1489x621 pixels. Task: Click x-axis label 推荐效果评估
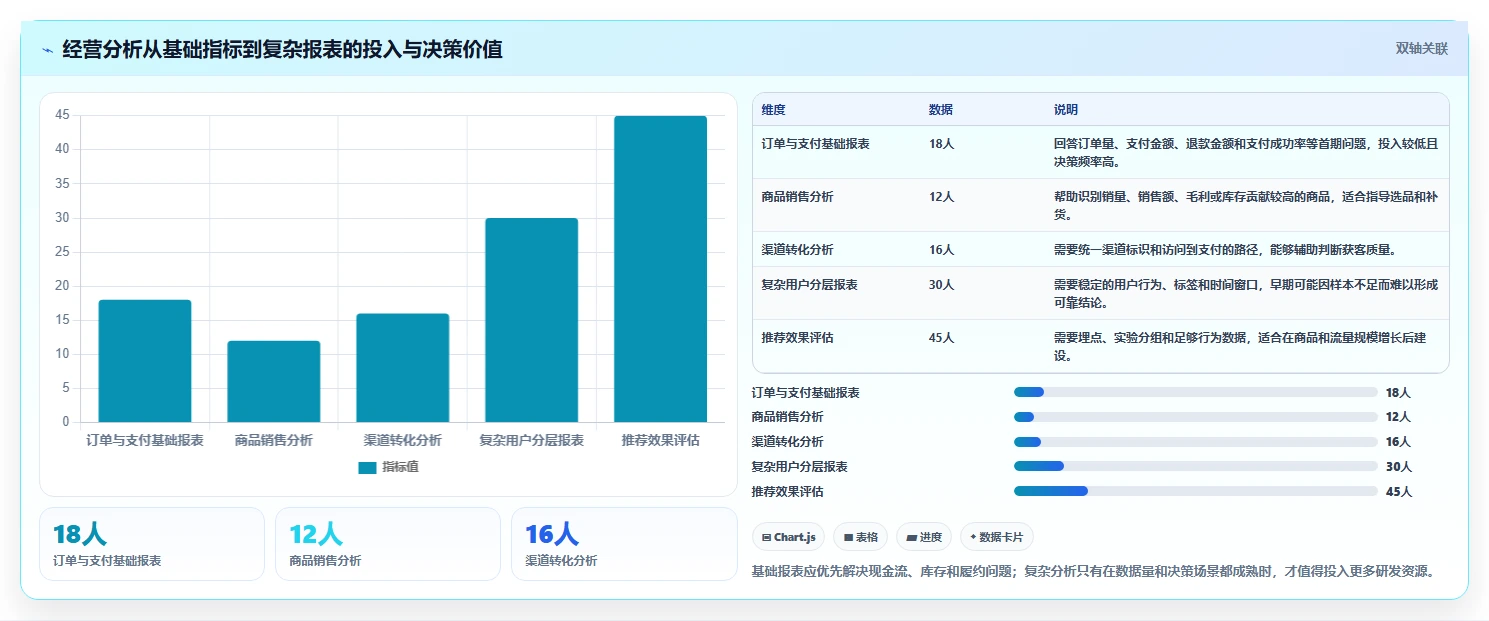click(x=661, y=440)
